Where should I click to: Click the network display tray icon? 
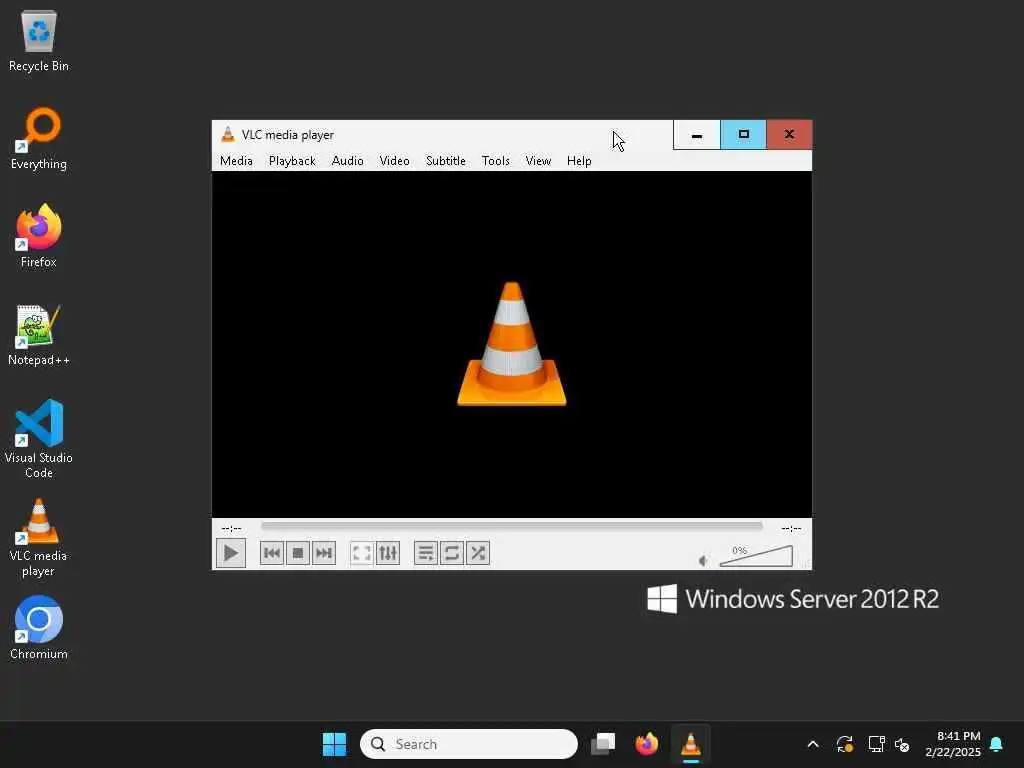[x=876, y=744]
